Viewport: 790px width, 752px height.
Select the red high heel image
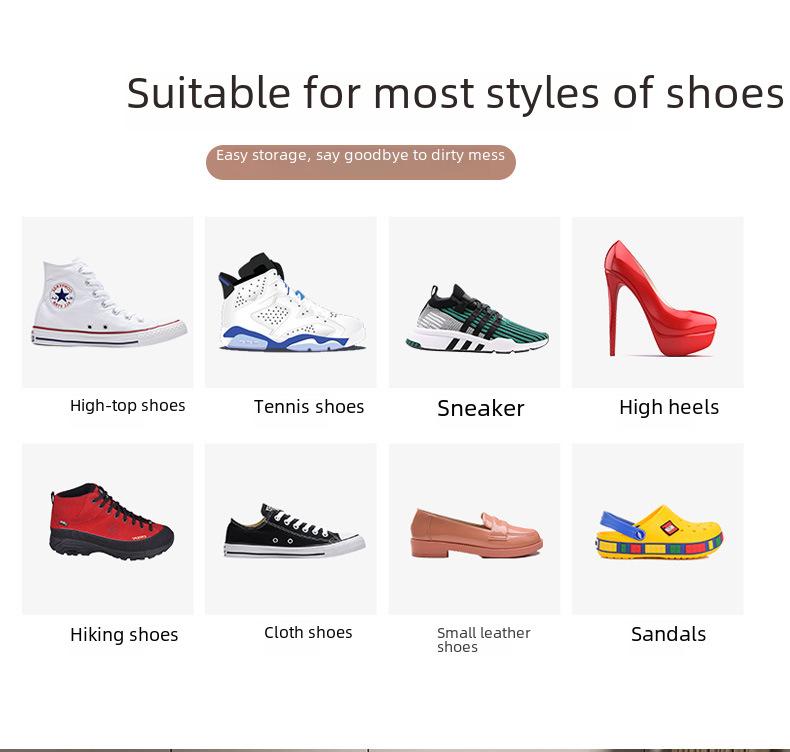(657, 302)
